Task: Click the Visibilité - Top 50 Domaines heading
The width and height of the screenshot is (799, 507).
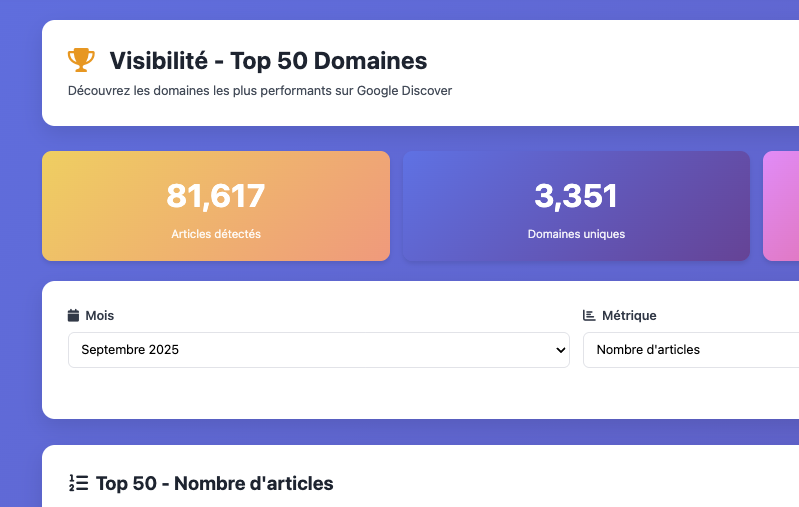Action: pyautogui.click(x=269, y=61)
